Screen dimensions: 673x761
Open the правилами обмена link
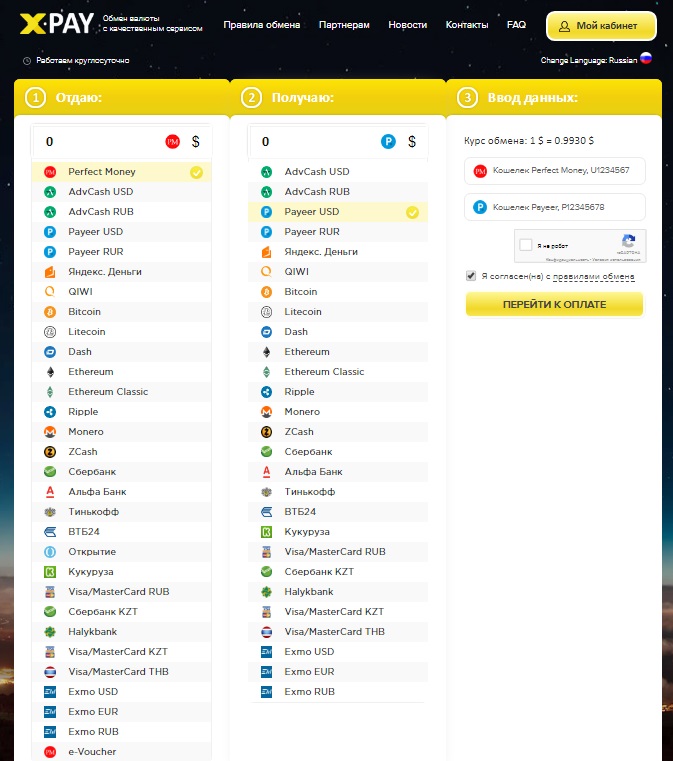pos(594,277)
